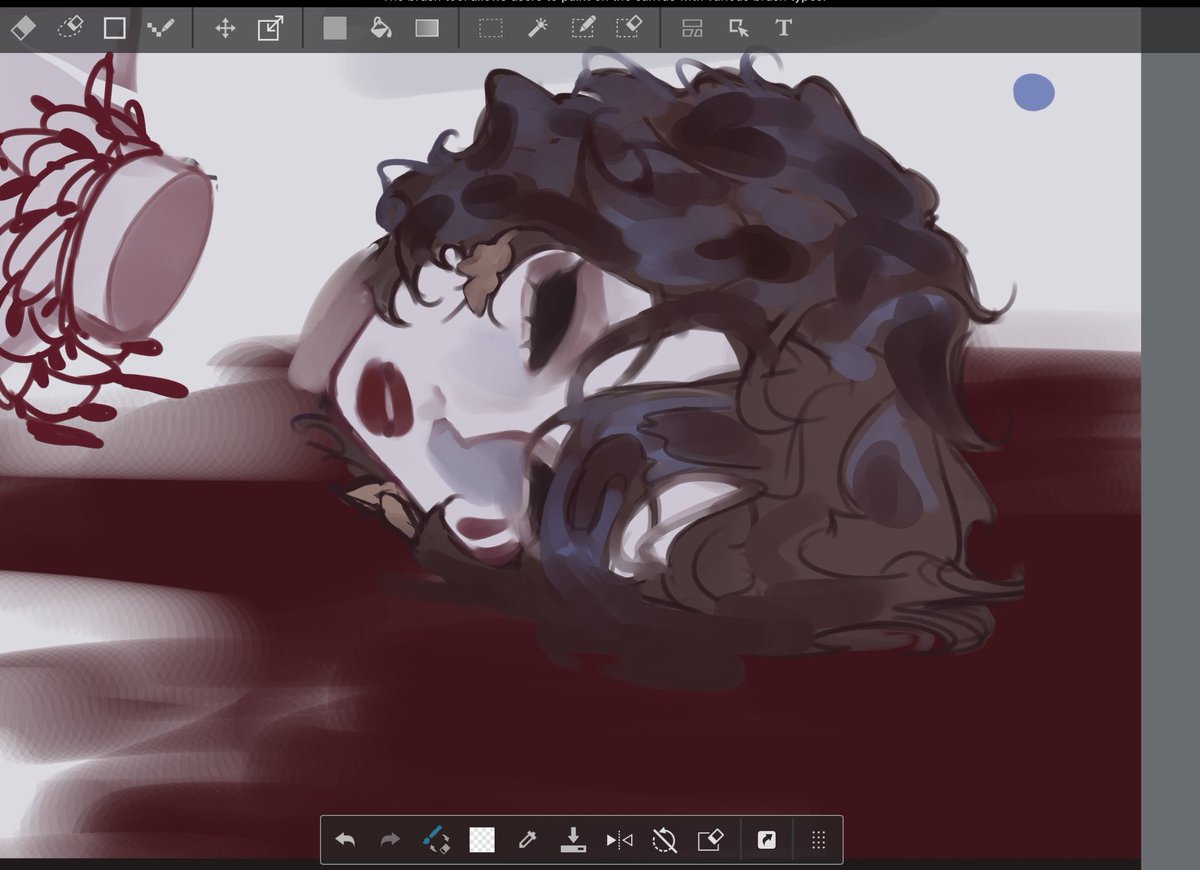
Task: Select the polyline dot tool
Action: tap(160, 28)
